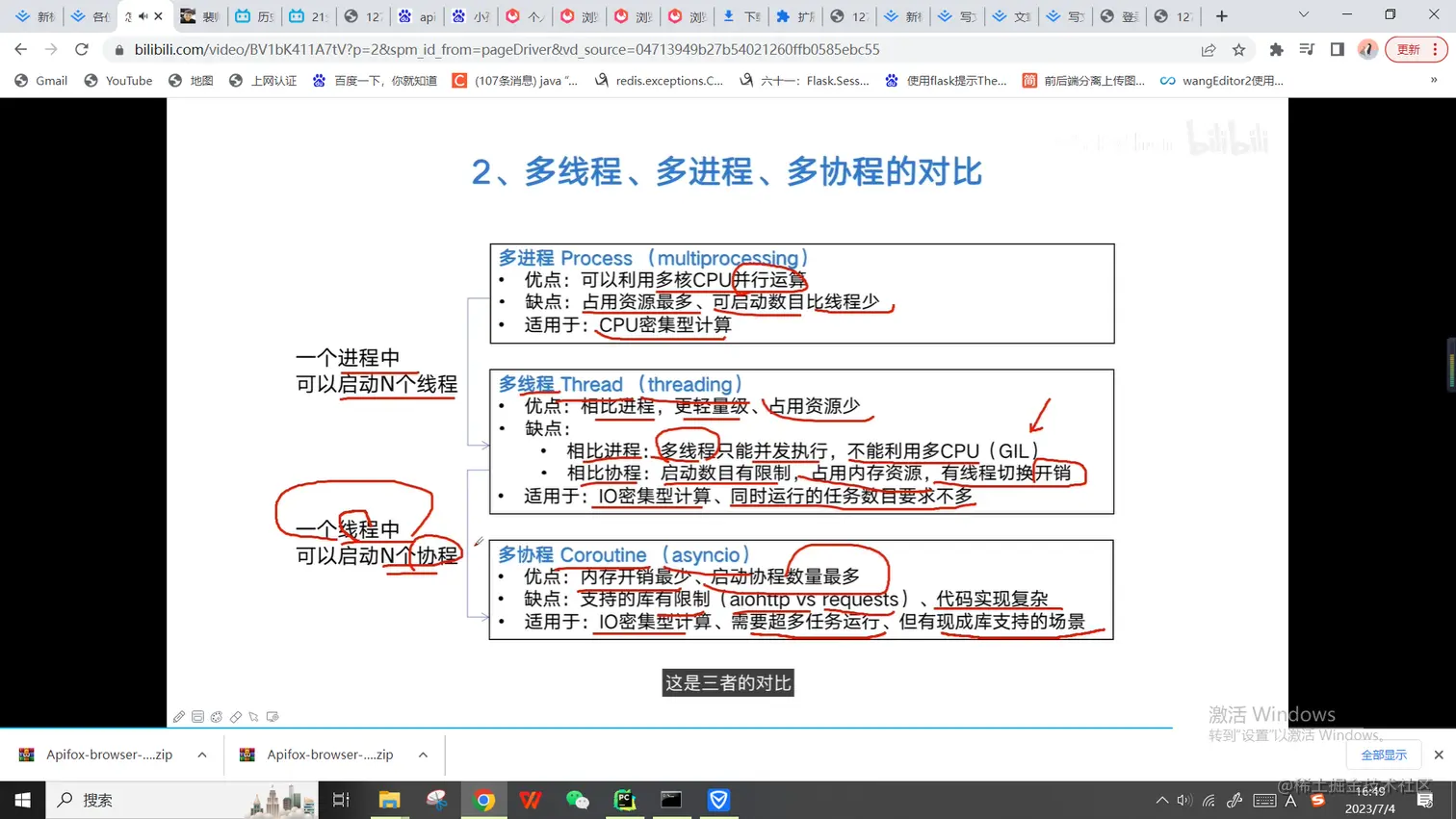Click the 更新 update button
The height and width of the screenshot is (819, 1456).
(x=1416, y=50)
